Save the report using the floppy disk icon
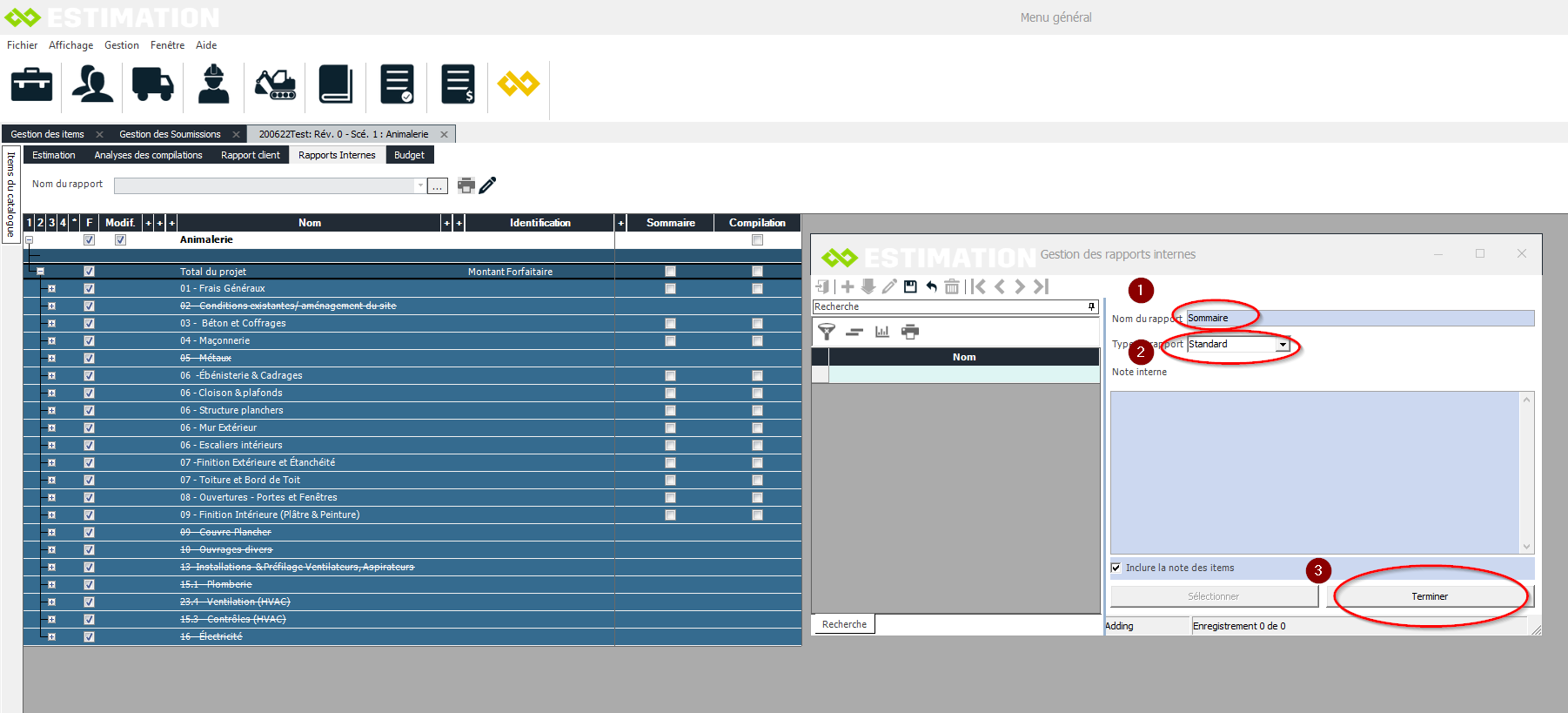This screenshot has height=713, width=1568. (910, 286)
